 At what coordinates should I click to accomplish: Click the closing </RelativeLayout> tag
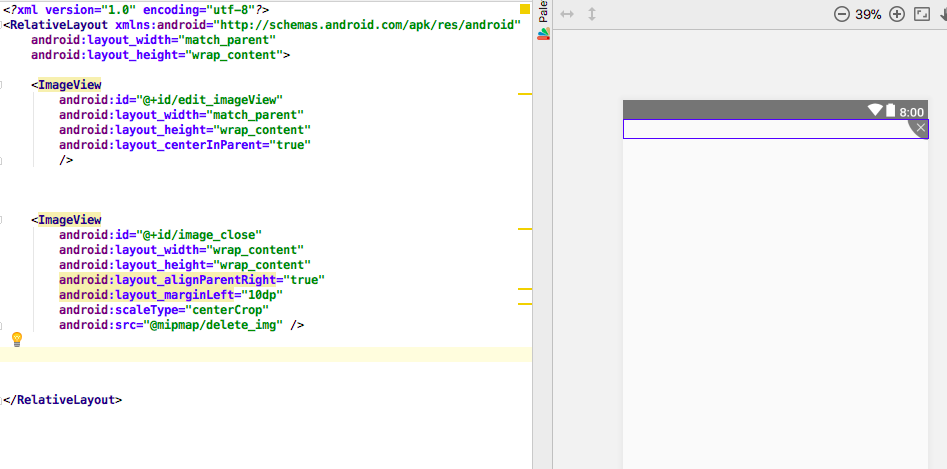[62, 400]
